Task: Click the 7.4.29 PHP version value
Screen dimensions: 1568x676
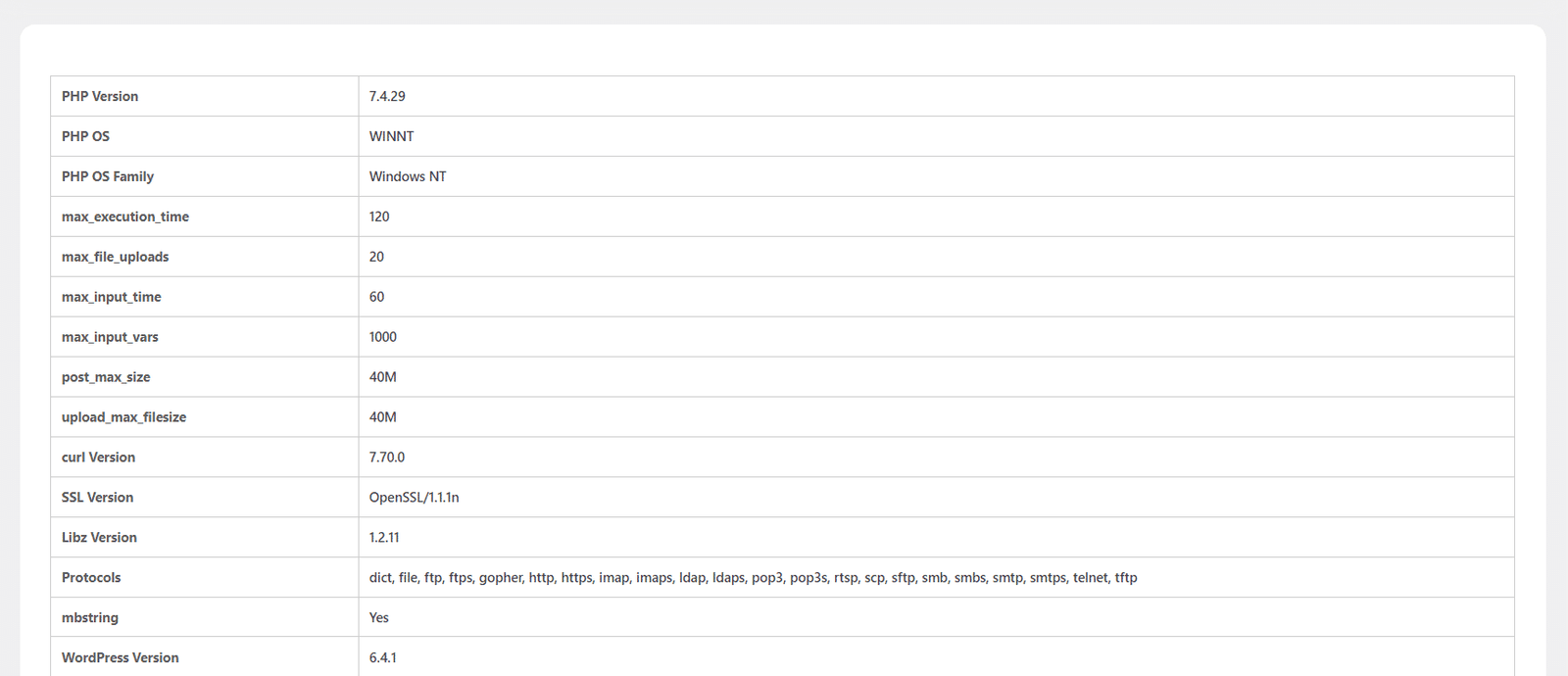Action: pos(387,96)
